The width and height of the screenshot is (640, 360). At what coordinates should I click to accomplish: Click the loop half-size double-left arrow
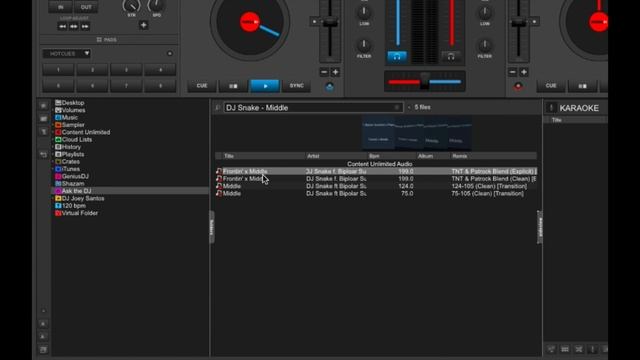click(62, 27)
